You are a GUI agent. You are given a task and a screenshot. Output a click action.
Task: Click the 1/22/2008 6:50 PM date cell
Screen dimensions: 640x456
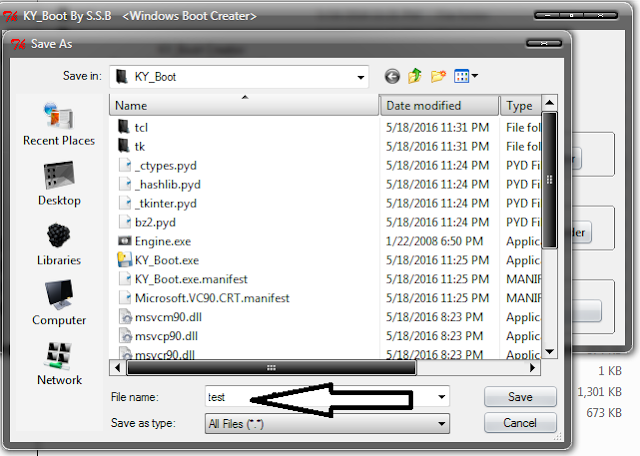434,241
